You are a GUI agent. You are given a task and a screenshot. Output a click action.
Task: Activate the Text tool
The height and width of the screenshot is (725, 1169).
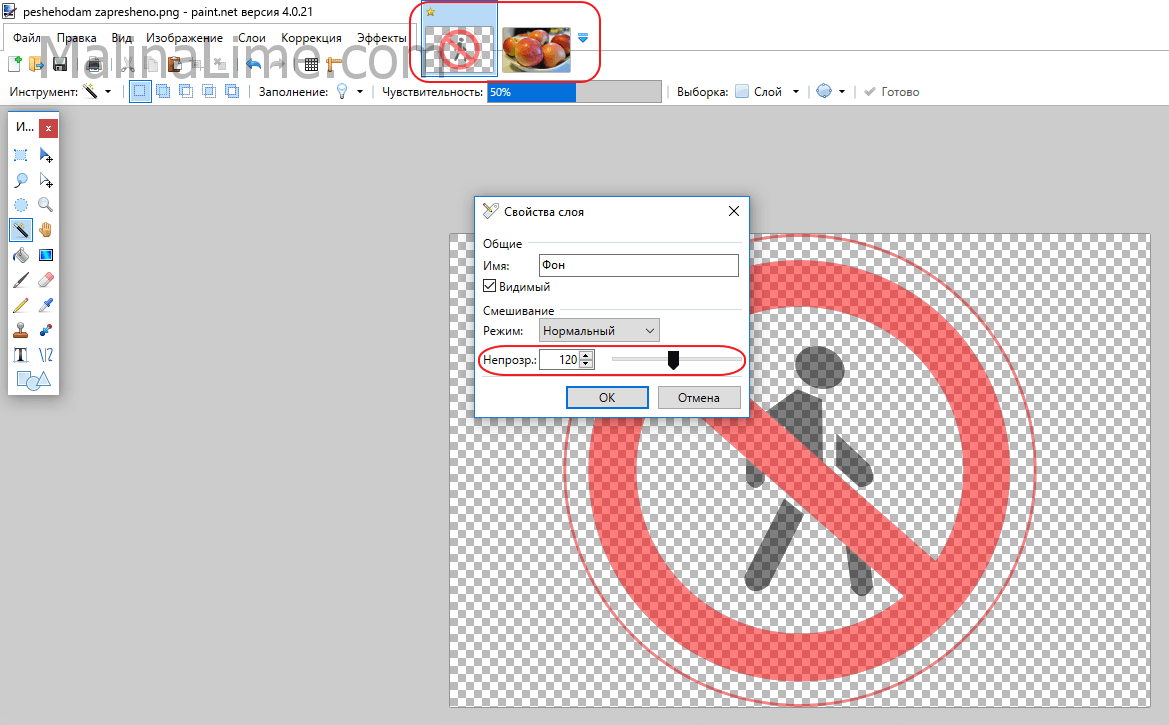click(x=21, y=355)
